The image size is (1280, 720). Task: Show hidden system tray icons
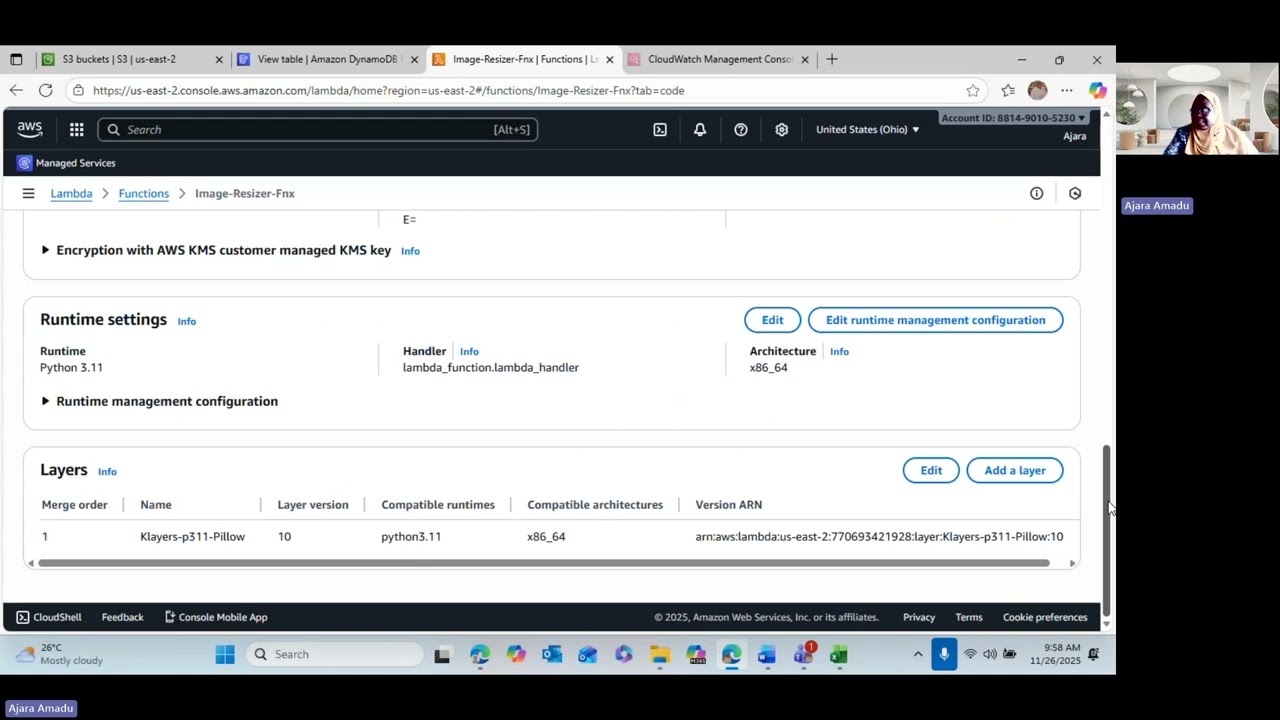click(917, 654)
